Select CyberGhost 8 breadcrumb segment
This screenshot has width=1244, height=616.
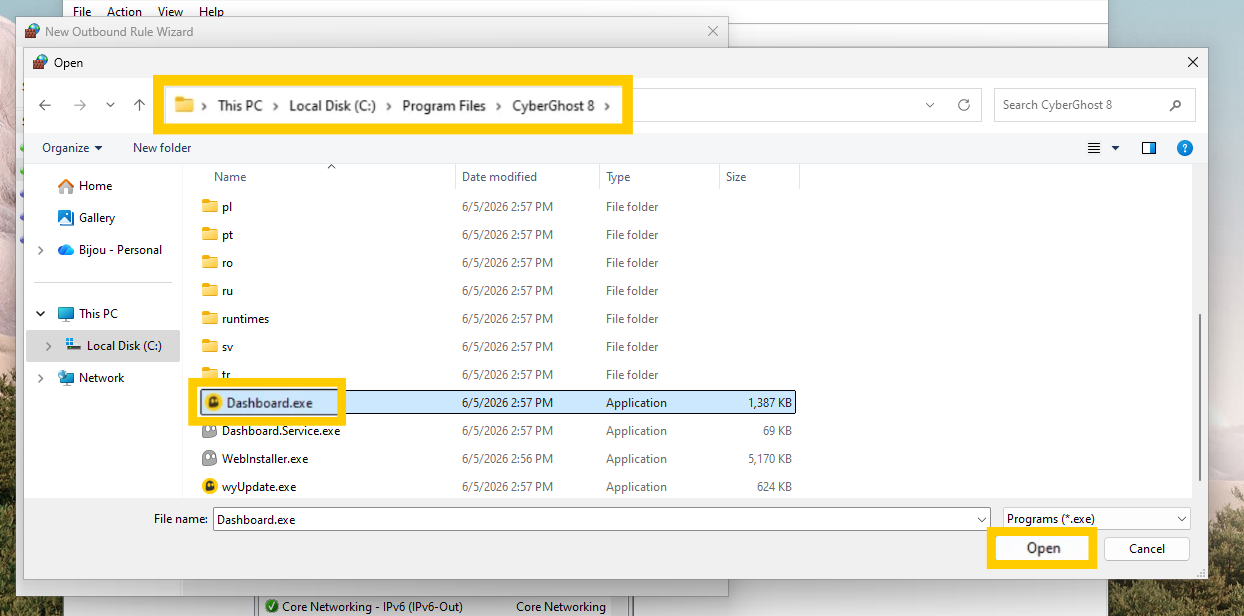[x=553, y=105]
